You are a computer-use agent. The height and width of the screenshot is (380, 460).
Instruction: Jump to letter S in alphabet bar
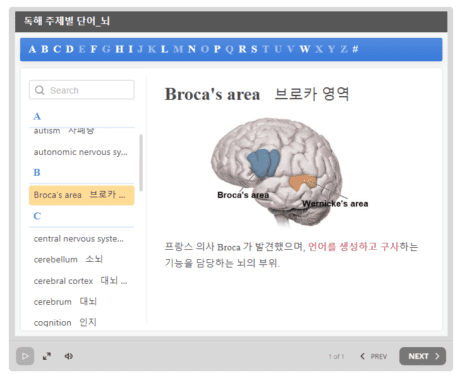[254, 49]
